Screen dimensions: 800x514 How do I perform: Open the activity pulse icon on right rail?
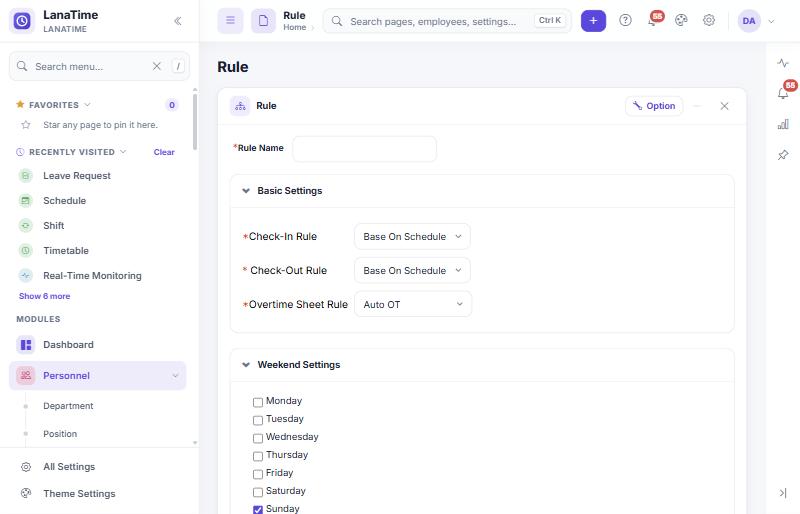click(x=783, y=63)
